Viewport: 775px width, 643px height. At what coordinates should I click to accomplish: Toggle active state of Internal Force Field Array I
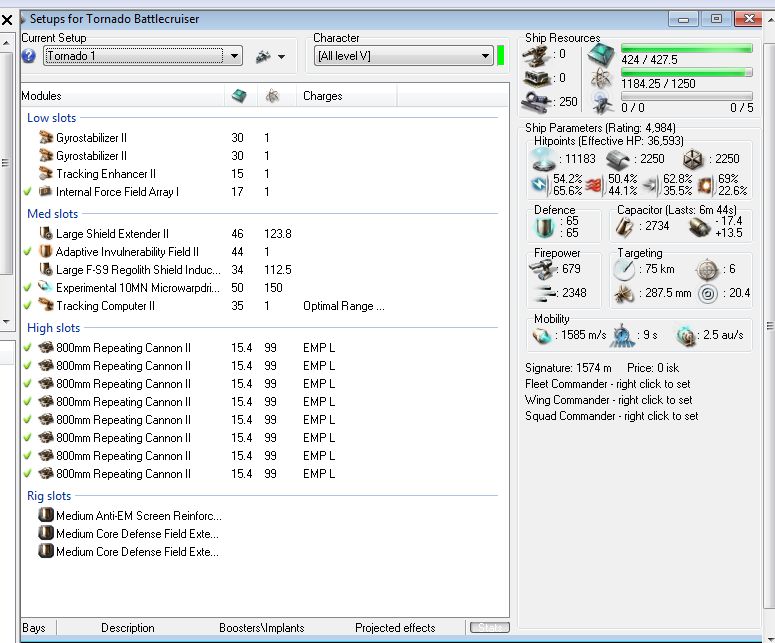point(28,191)
